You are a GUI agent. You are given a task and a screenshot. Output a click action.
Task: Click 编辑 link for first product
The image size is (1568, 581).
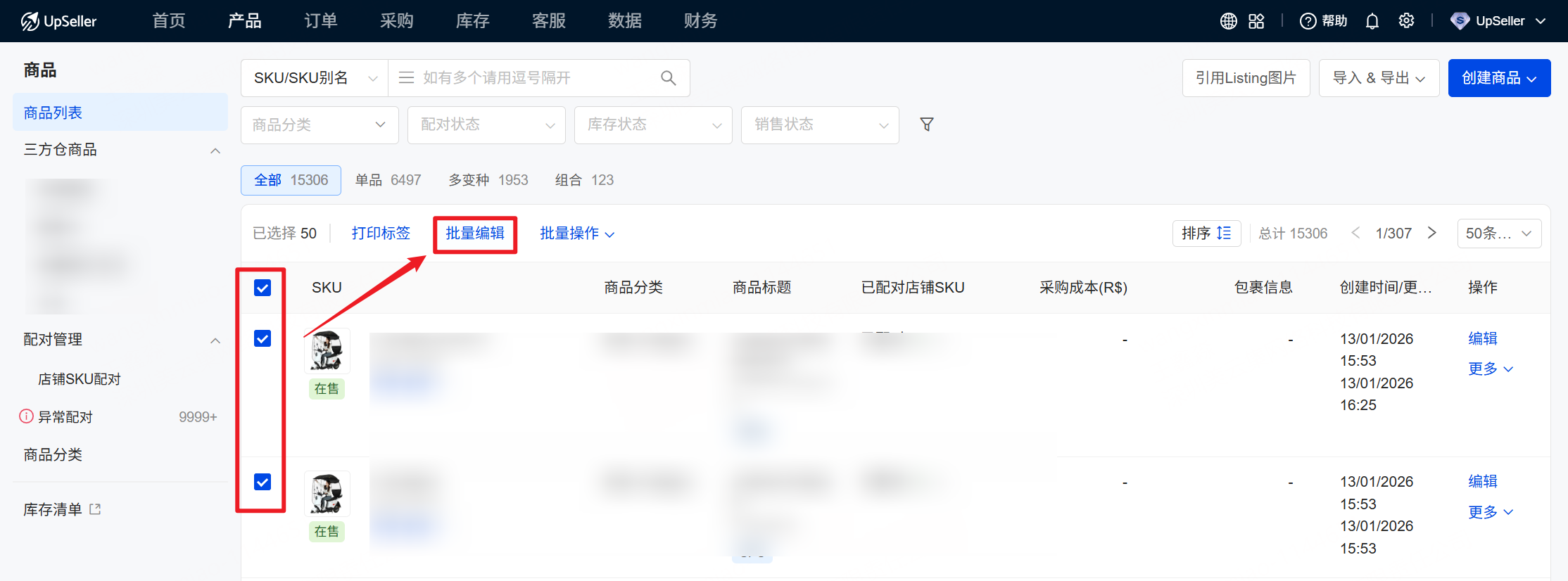tap(1482, 338)
